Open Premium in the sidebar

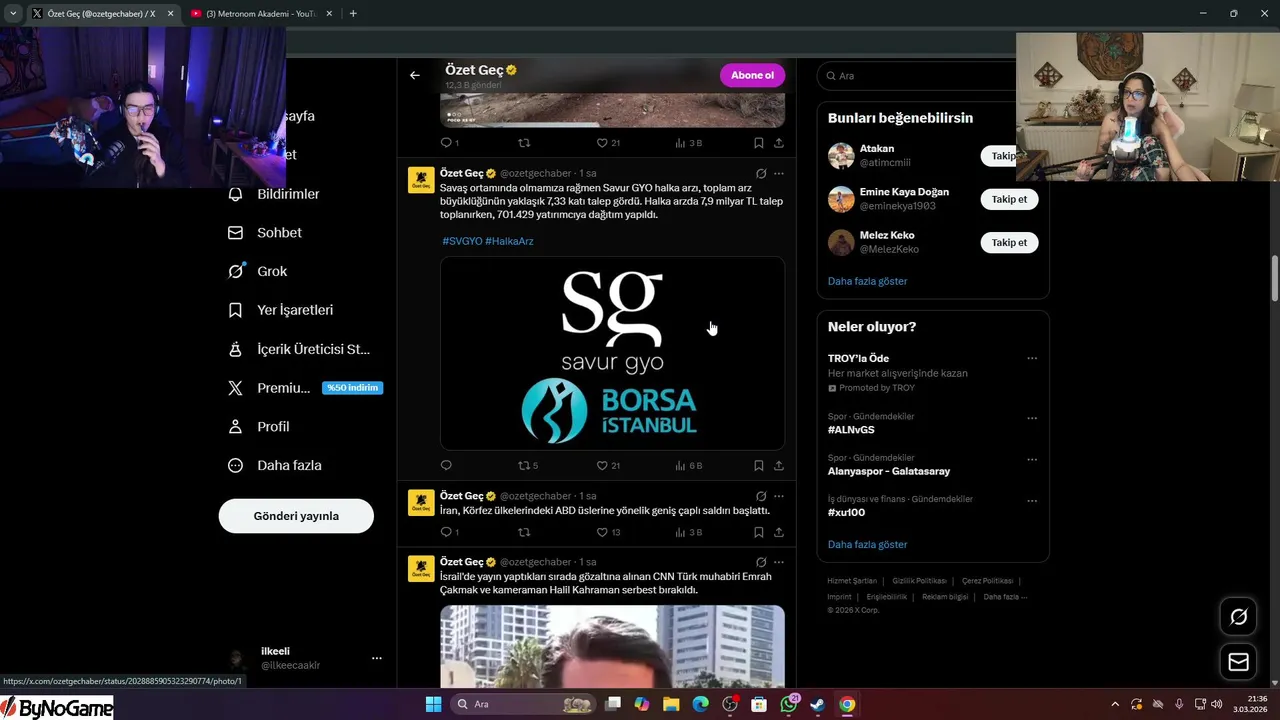(305, 388)
